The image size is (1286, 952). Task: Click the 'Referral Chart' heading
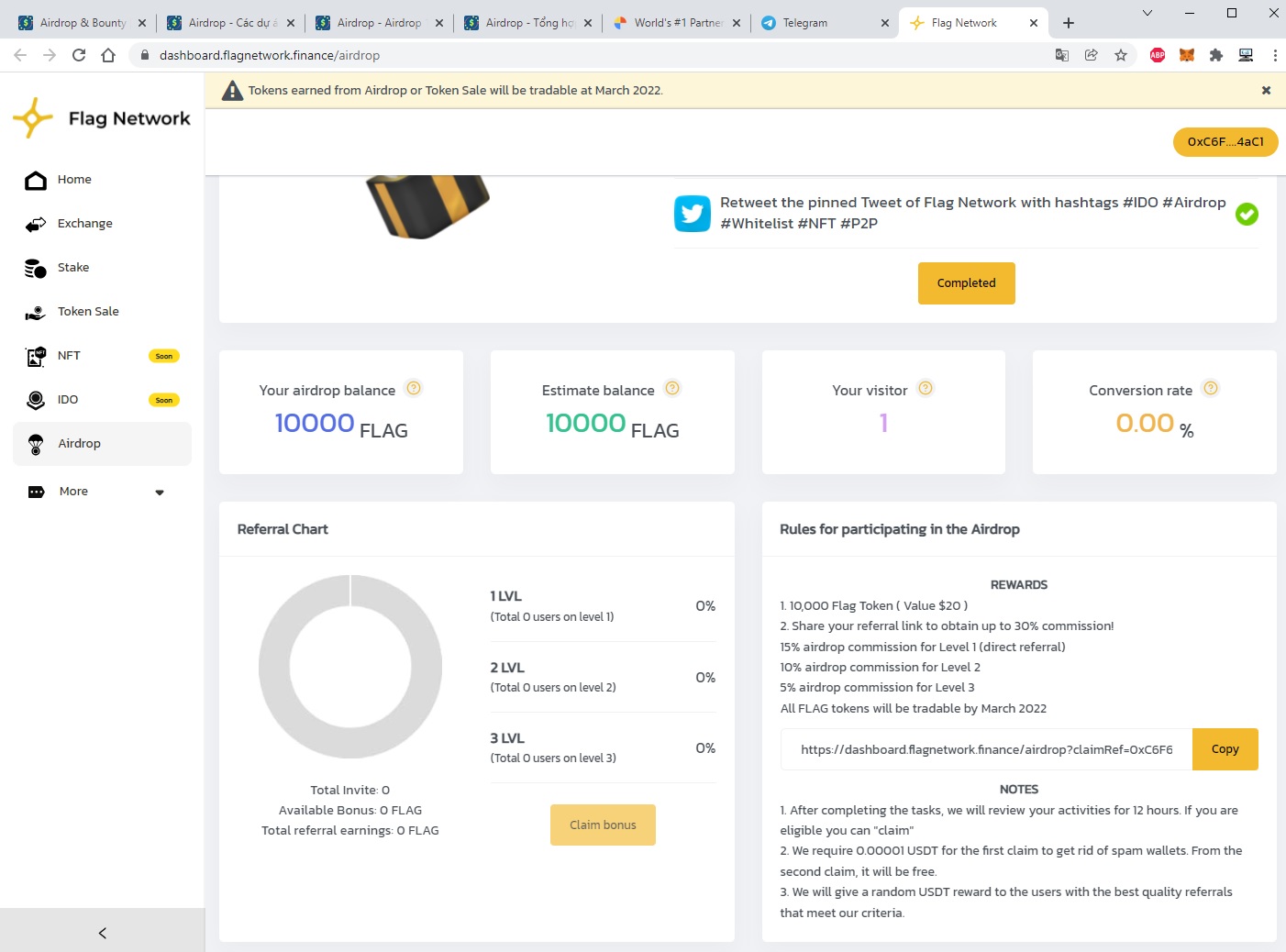pos(283,529)
